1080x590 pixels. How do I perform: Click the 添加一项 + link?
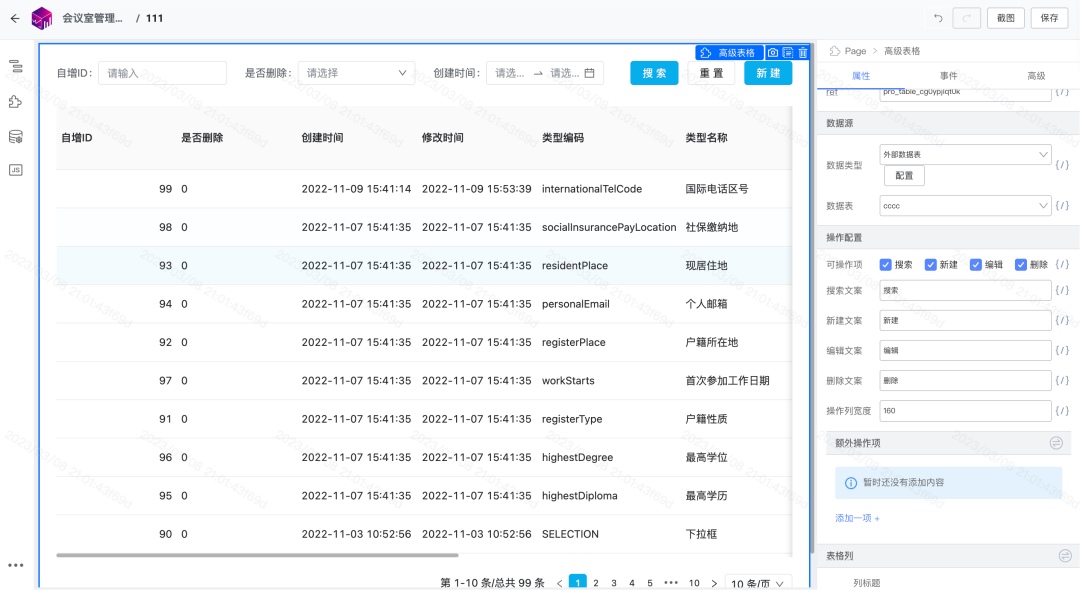(x=858, y=518)
